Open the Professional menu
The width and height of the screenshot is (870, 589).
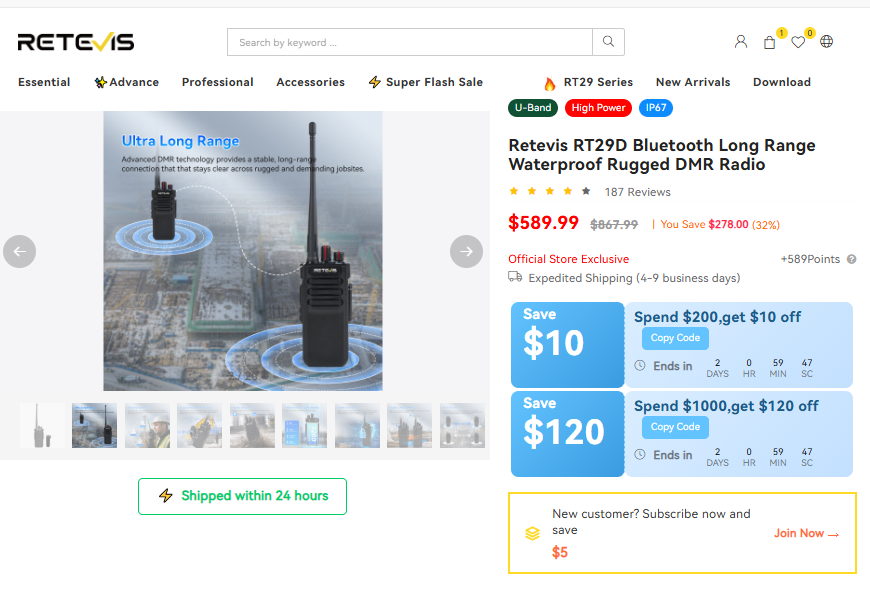(218, 82)
